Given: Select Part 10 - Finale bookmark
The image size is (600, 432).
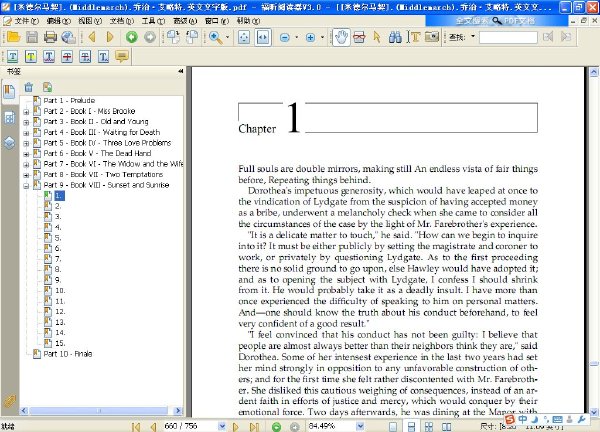Looking at the screenshot, I should click(x=68, y=354).
